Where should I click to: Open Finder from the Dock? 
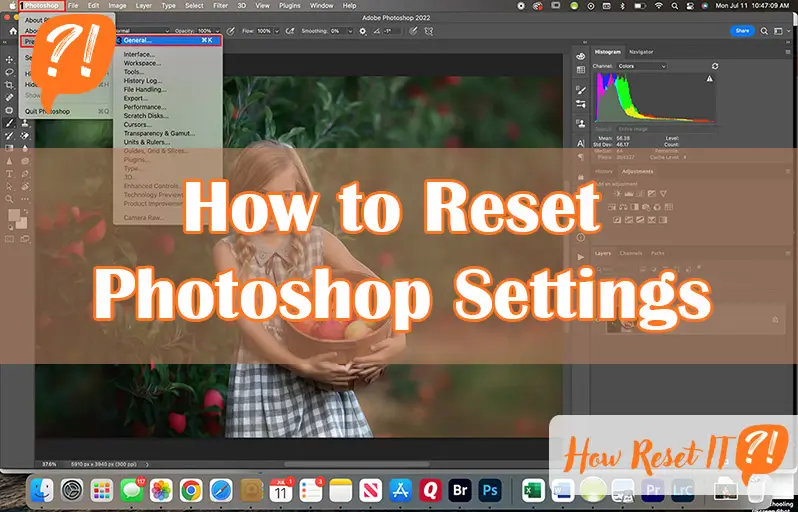42,491
